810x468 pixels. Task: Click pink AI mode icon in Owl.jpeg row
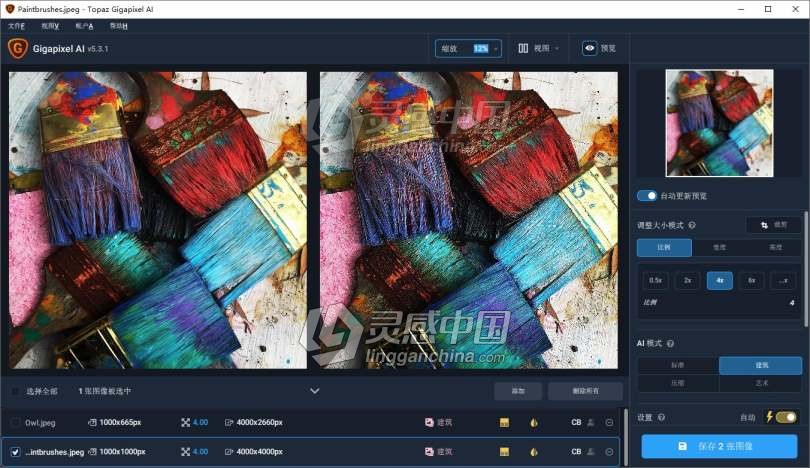pos(429,423)
